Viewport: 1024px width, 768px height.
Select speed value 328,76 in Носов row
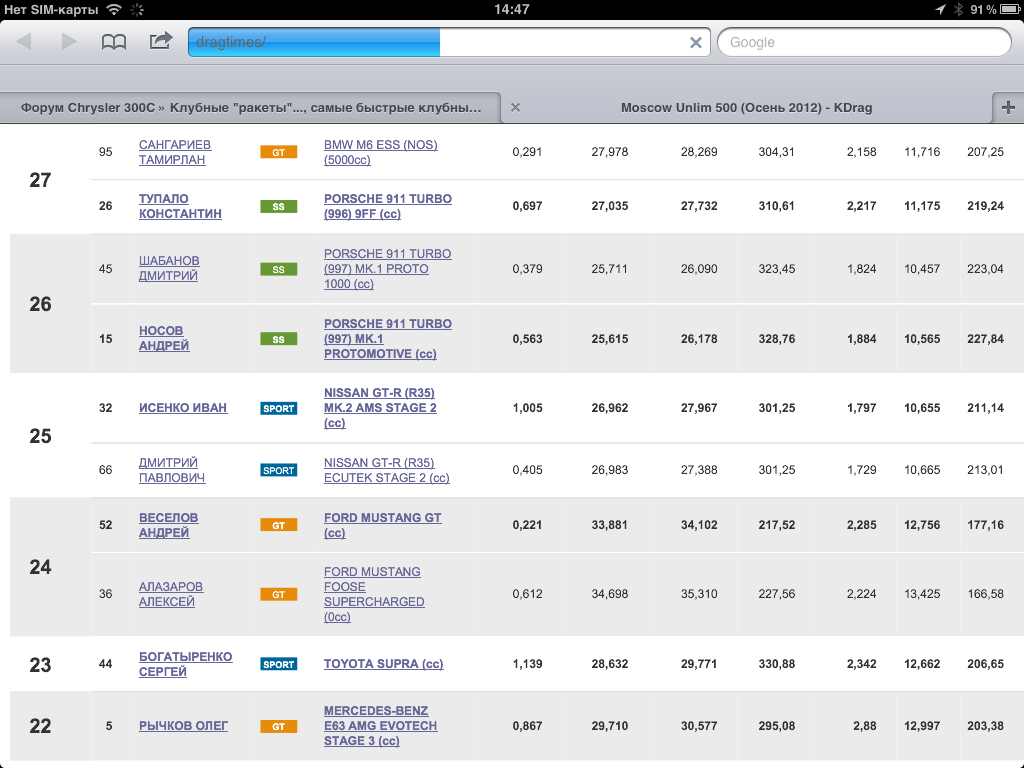[776, 339]
